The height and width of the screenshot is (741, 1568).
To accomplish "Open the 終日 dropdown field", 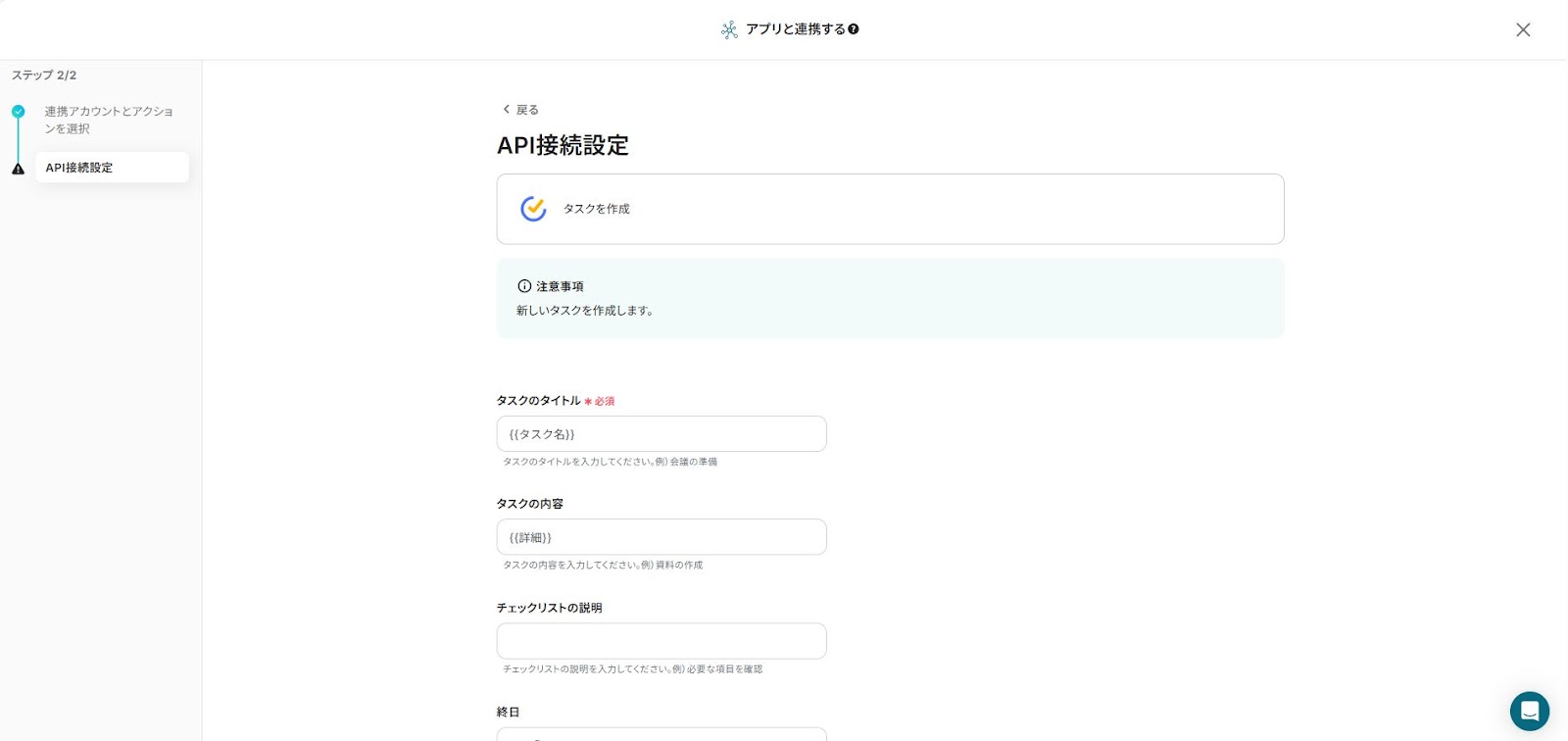I will coord(661,734).
